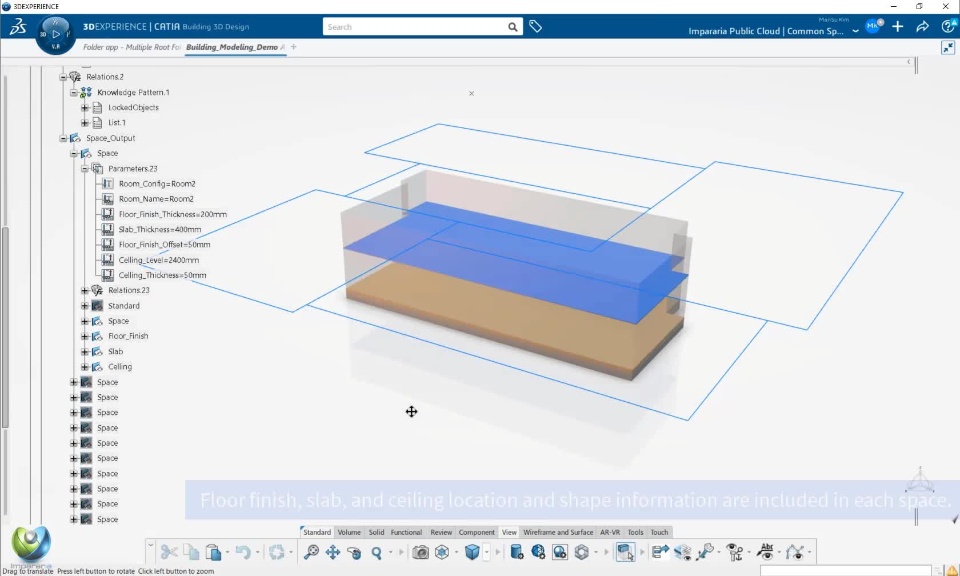Click the layers with eye icon

pyautogui.click(x=683, y=552)
